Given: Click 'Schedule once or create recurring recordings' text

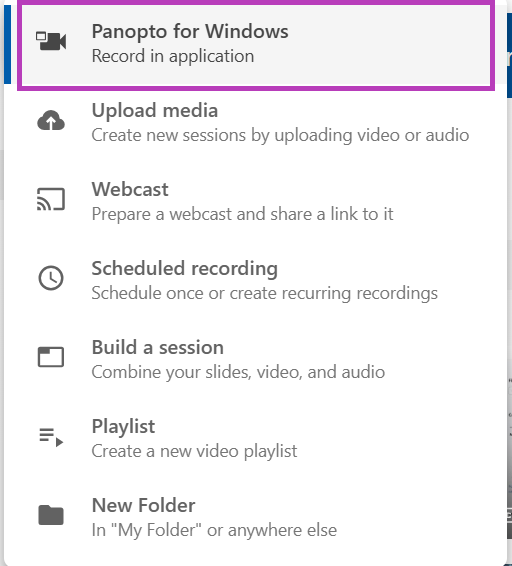Looking at the screenshot, I should [265, 293].
